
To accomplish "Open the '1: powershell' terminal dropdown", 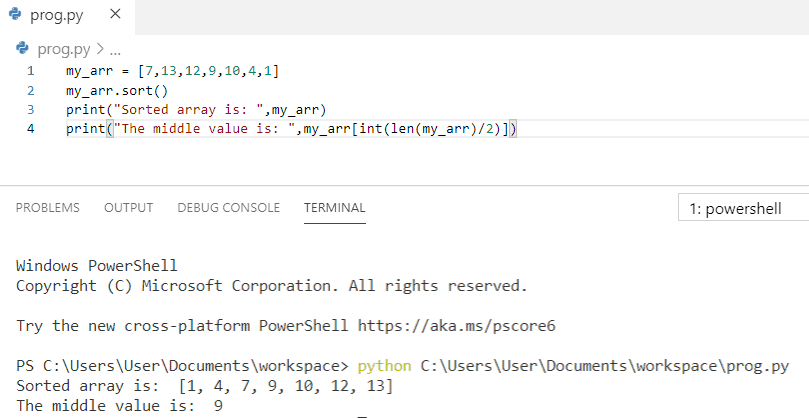I will point(743,208).
